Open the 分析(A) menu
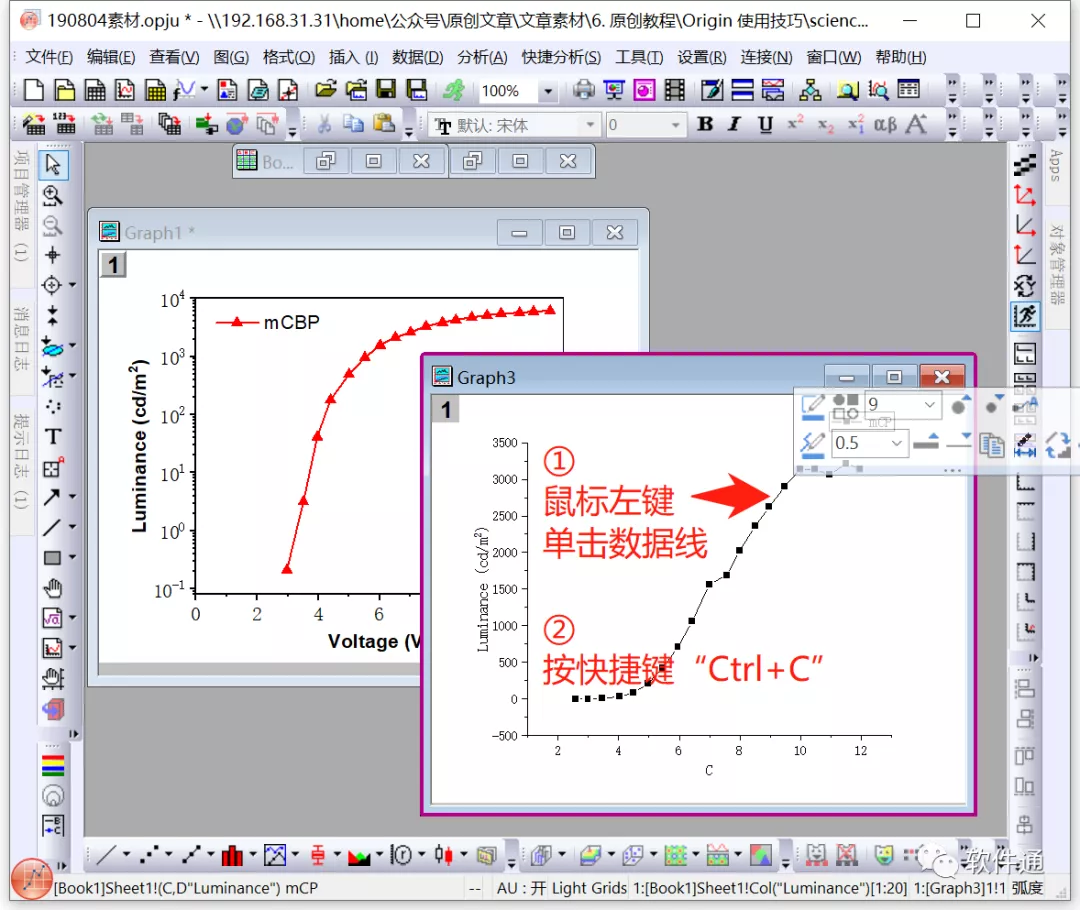Image resolution: width=1080 pixels, height=910 pixels. [482, 57]
